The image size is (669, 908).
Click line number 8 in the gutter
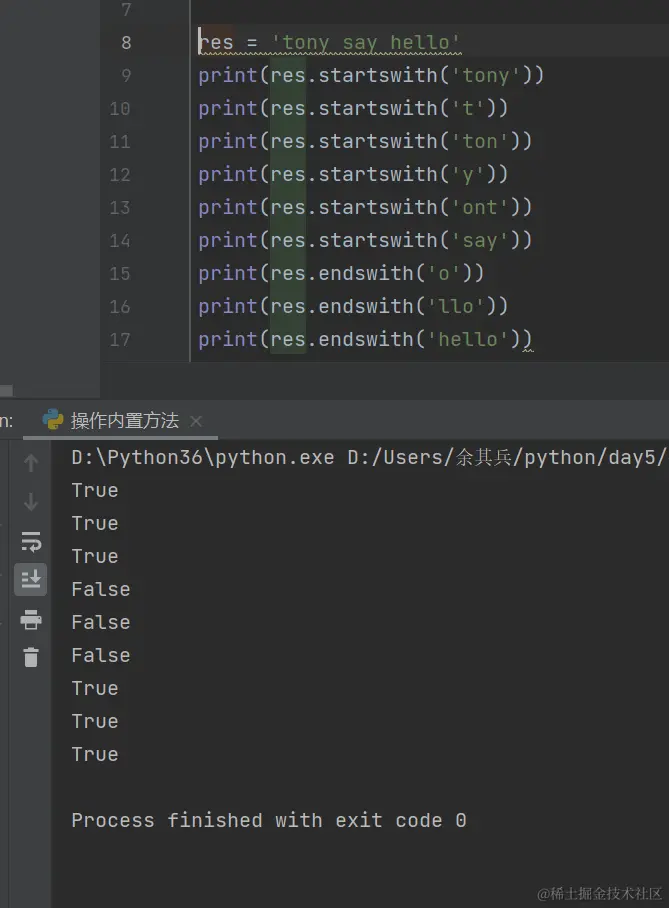[x=126, y=42]
